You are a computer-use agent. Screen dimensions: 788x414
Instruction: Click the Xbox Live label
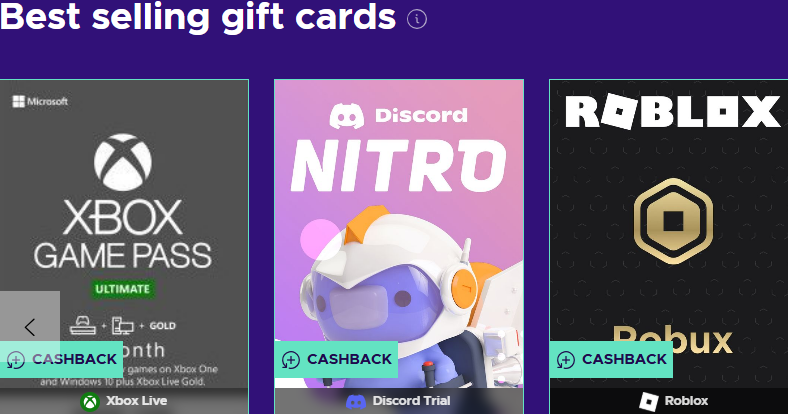point(137,401)
